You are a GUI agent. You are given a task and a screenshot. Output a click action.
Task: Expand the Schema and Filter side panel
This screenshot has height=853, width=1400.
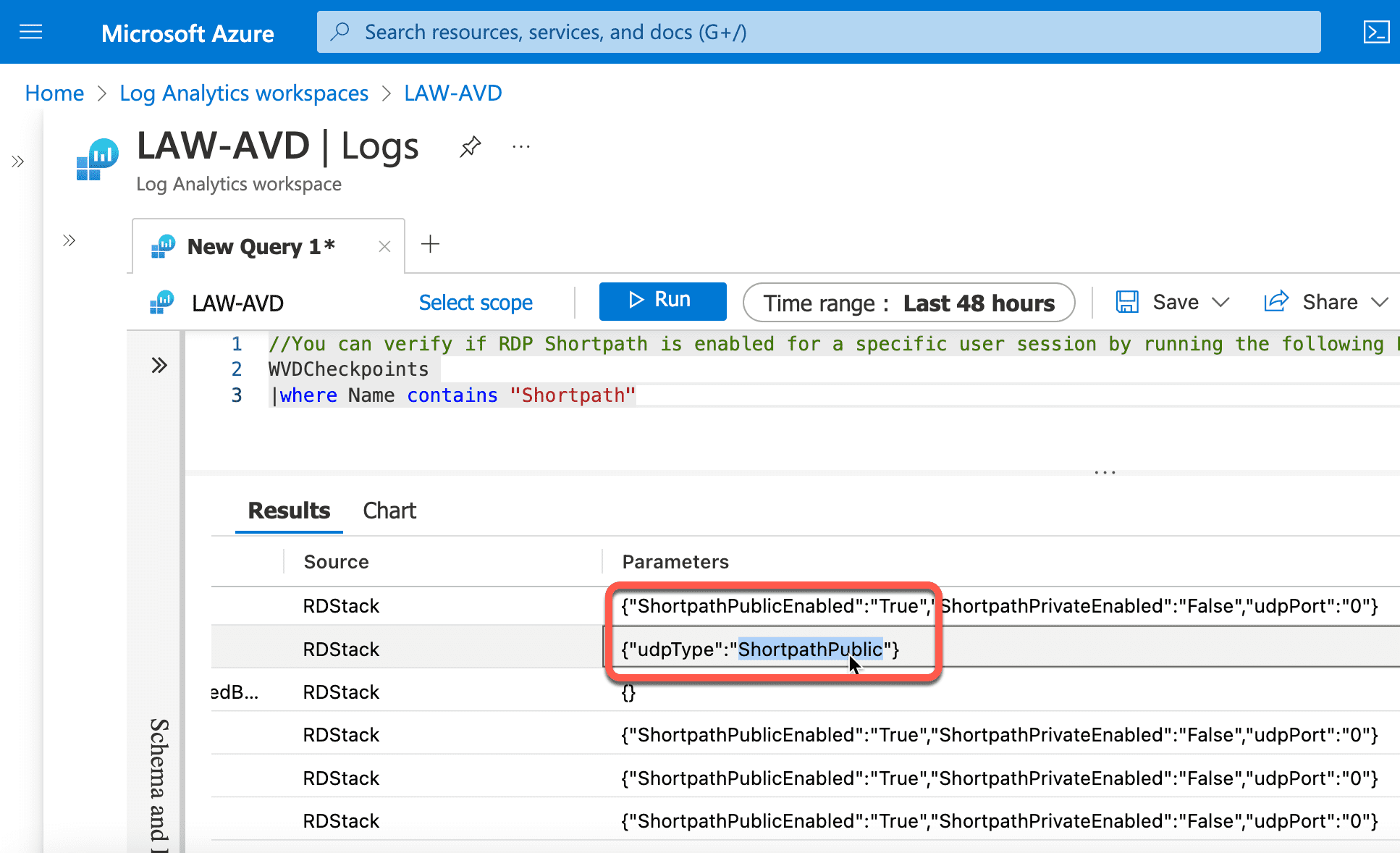coord(159,365)
